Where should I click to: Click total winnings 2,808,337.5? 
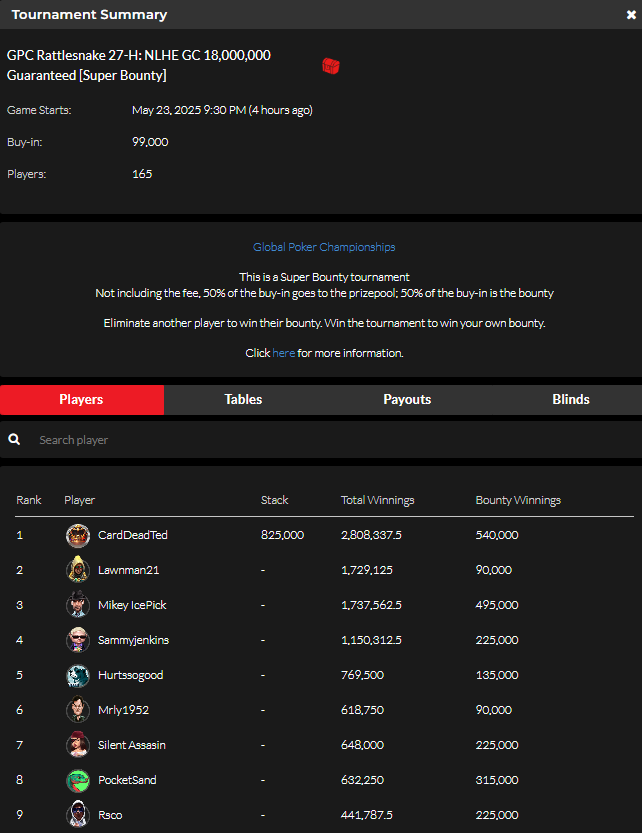371,535
